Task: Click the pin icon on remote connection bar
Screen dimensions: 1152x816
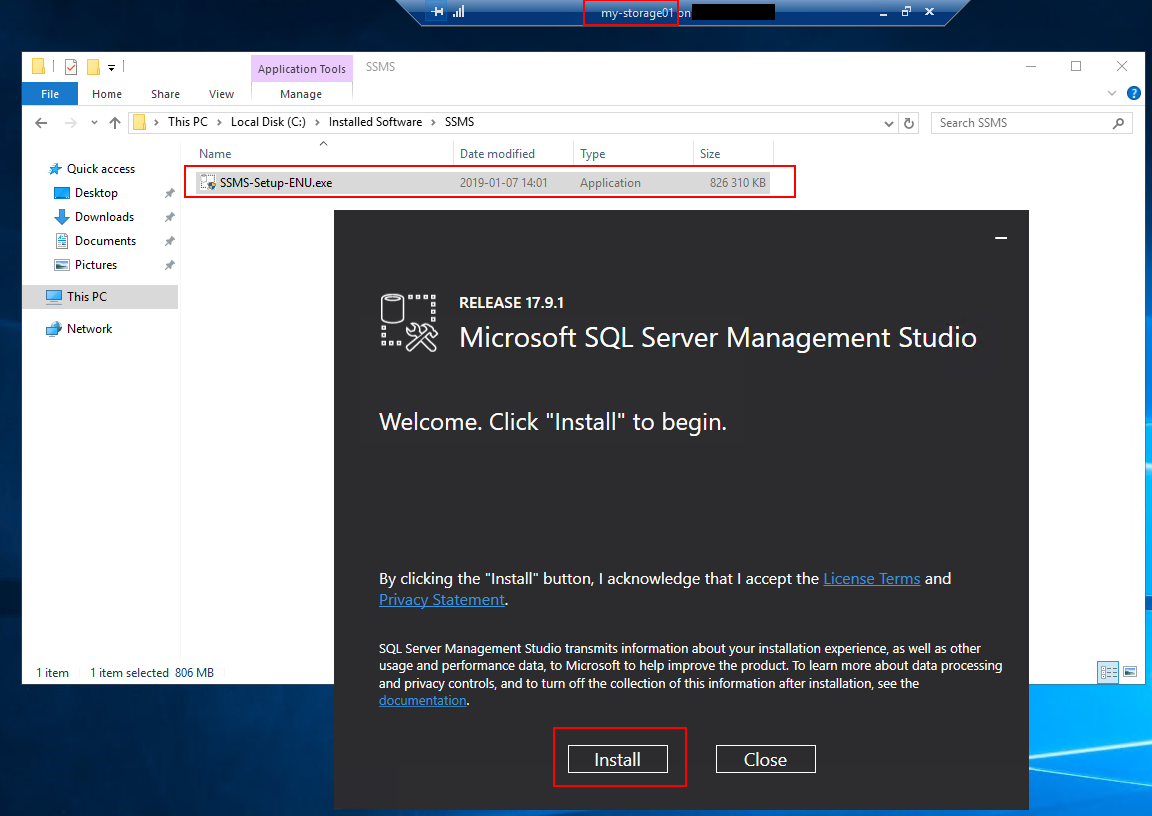Action: coord(437,12)
